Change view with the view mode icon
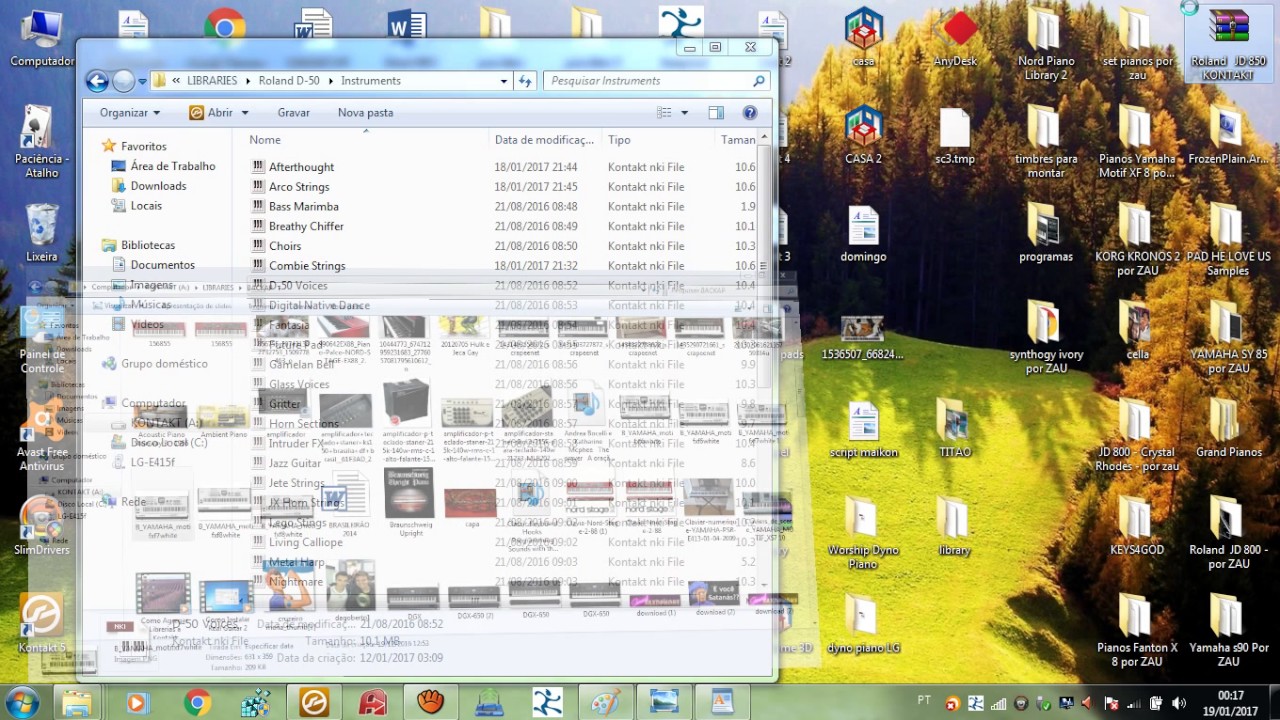This screenshot has width=1280, height=720. (x=665, y=113)
